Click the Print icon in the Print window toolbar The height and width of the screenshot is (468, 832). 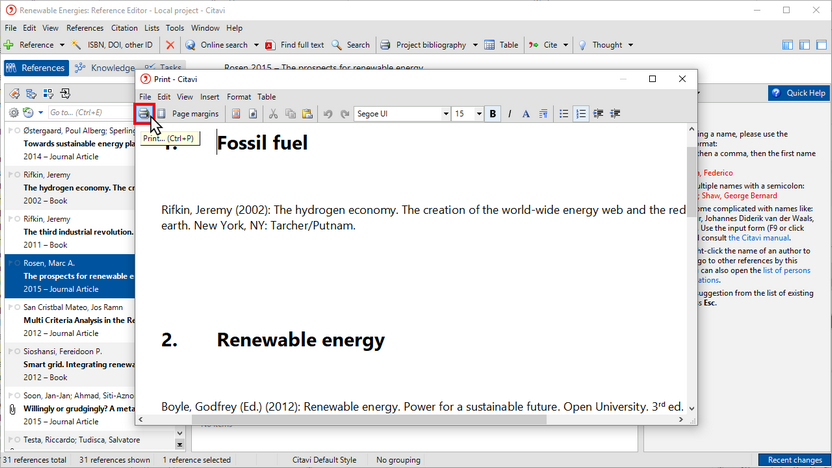point(144,114)
